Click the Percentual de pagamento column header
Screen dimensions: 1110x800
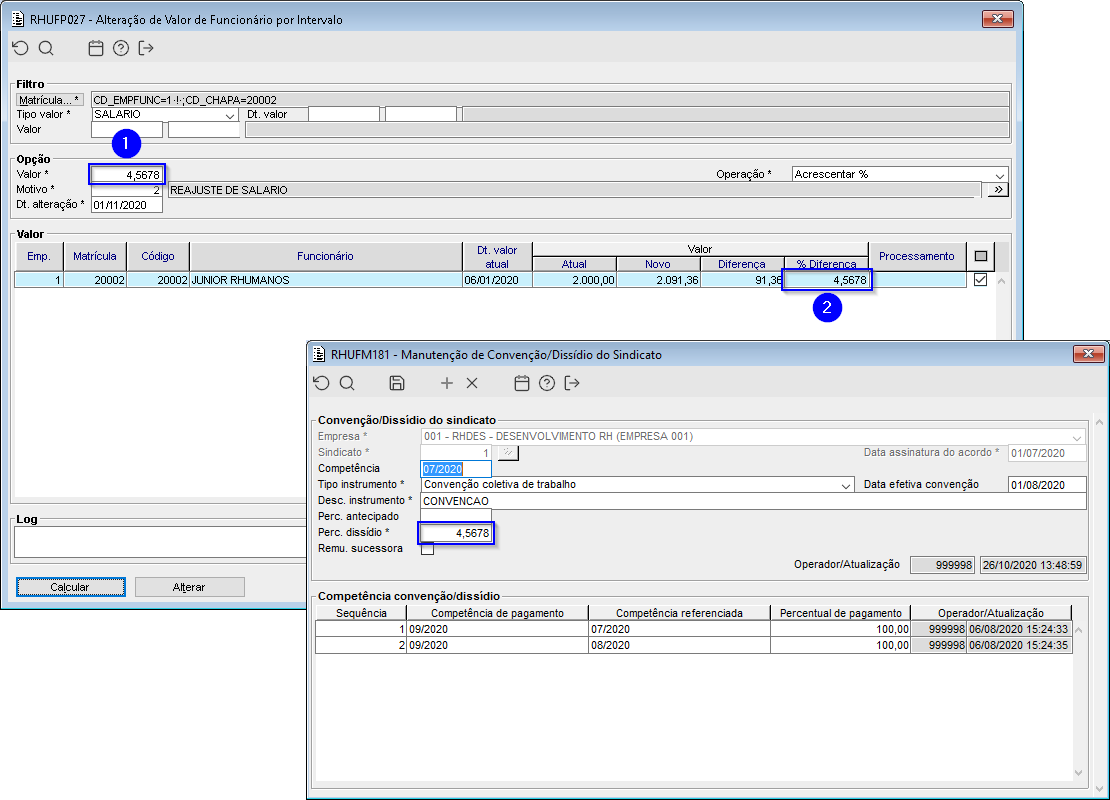pyautogui.click(x=840, y=613)
